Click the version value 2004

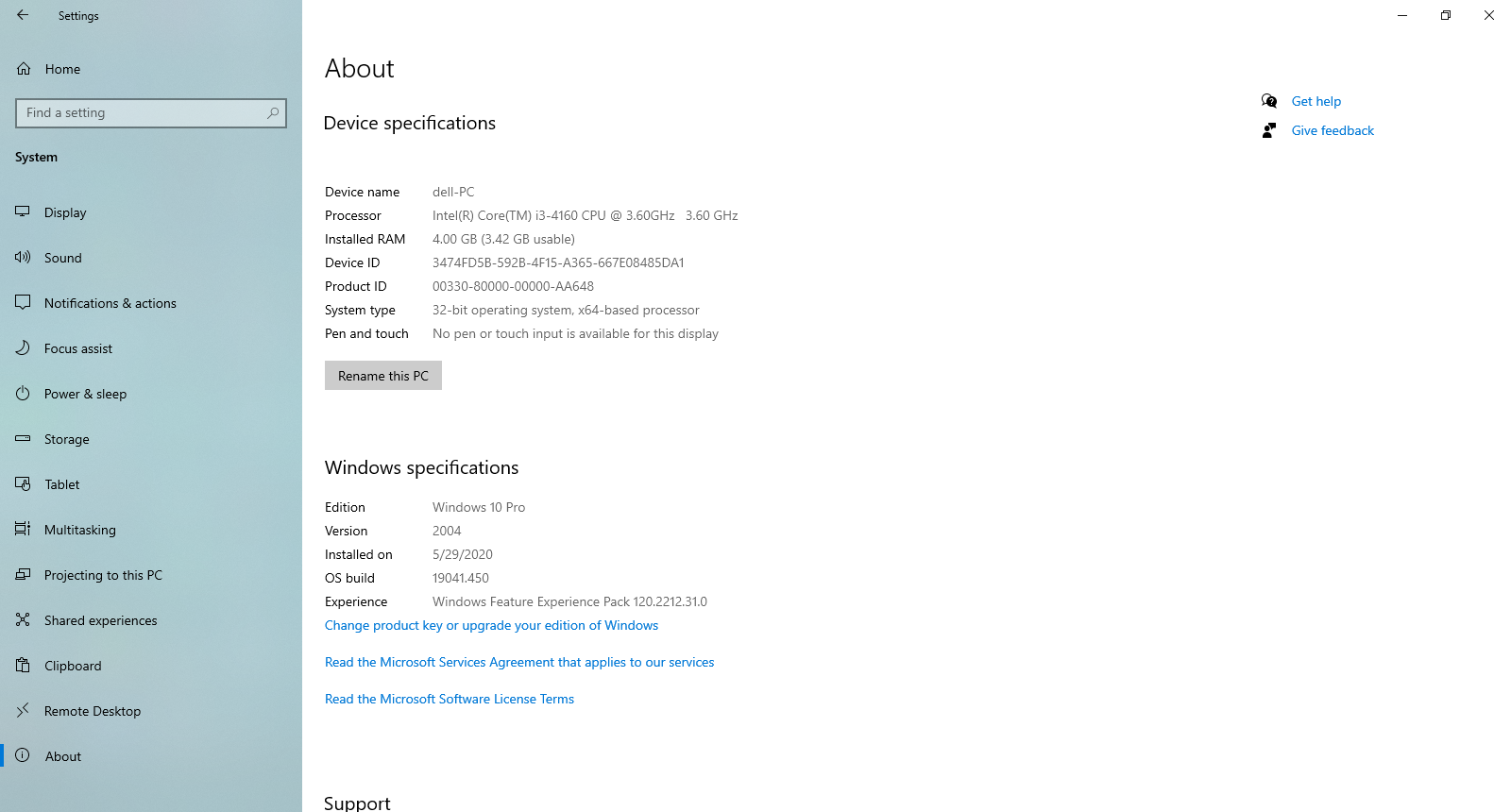click(x=447, y=531)
